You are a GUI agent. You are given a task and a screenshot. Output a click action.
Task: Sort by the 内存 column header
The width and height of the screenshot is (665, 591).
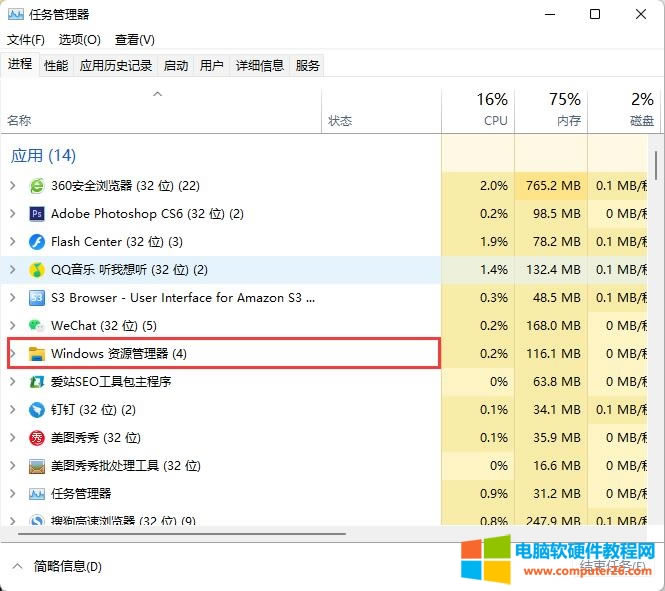(x=551, y=112)
